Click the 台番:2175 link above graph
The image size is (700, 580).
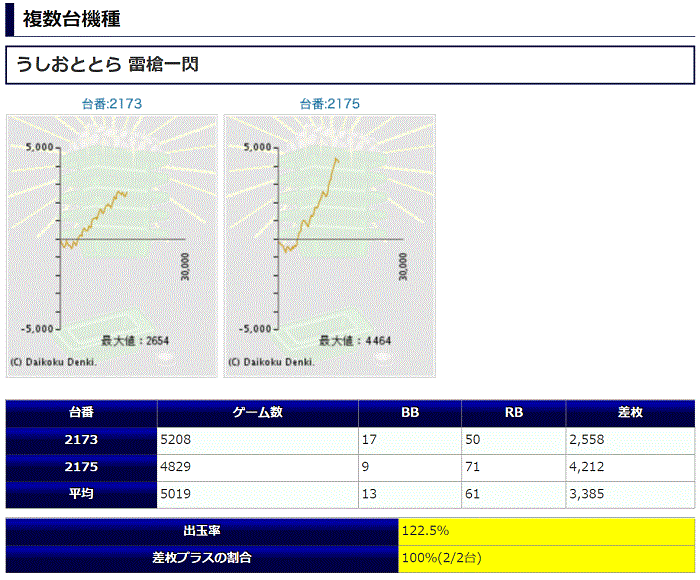(x=330, y=103)
